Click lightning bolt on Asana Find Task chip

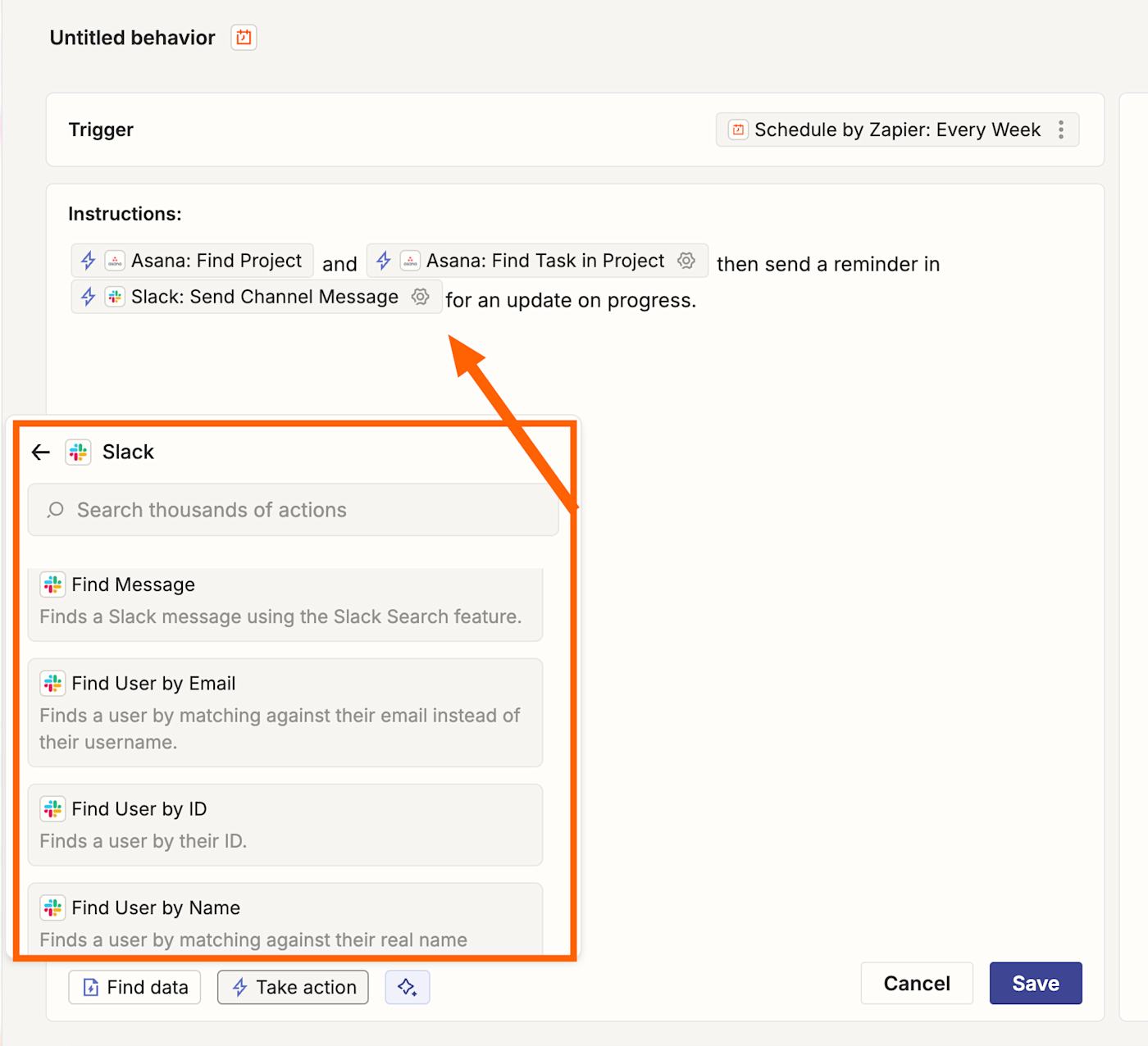[384, 261]
